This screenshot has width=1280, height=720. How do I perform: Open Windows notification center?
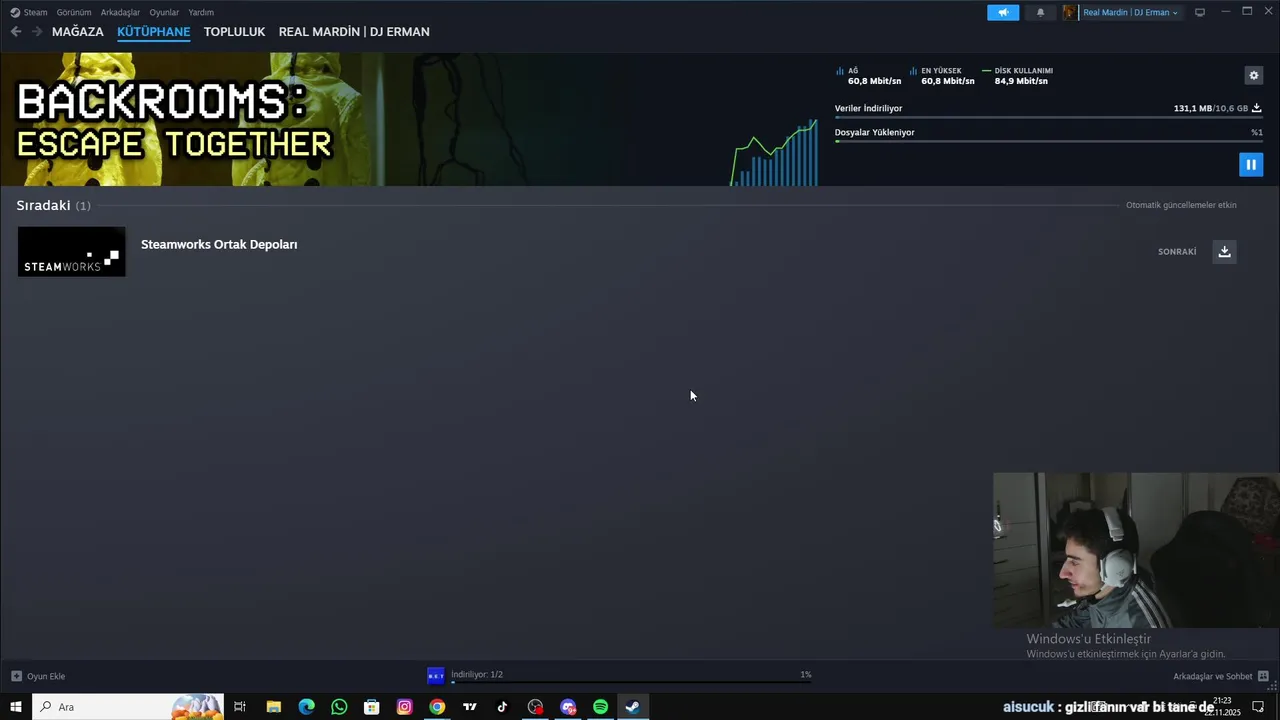(1259, 707)
